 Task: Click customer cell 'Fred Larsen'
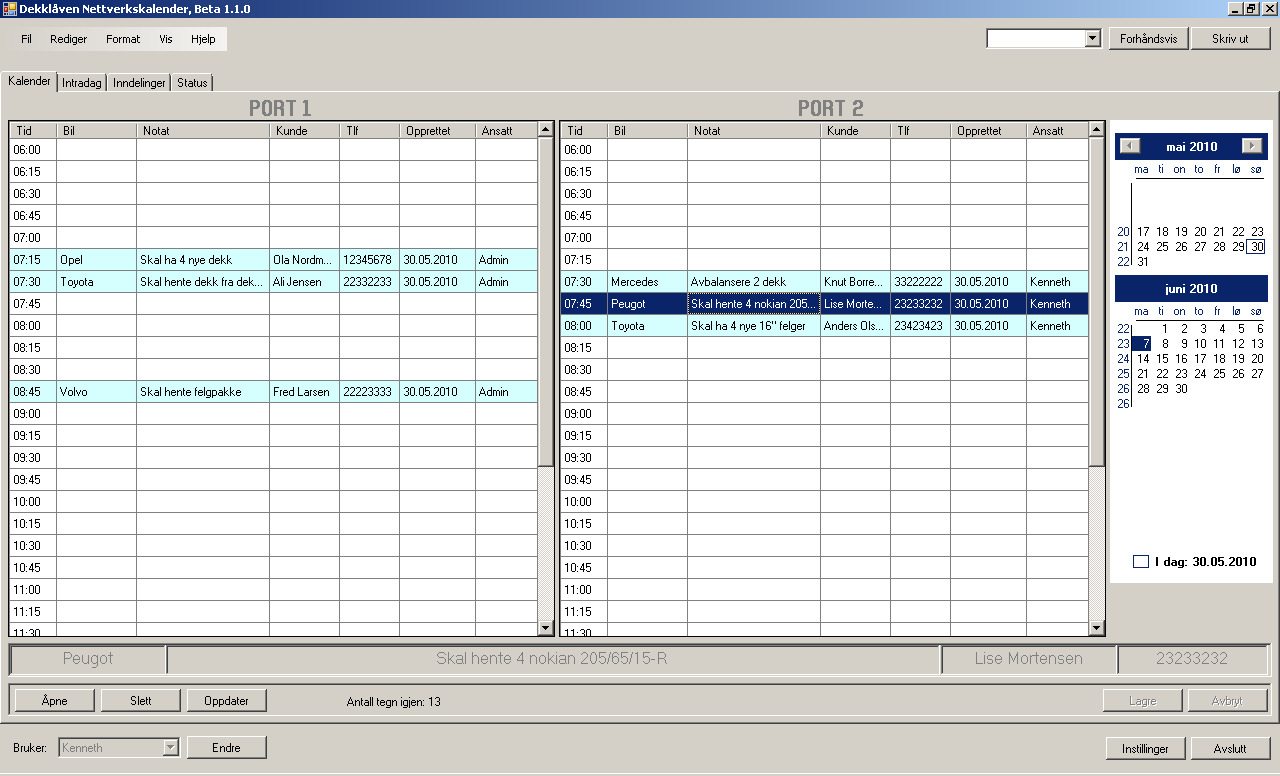[x=304, y=392]
